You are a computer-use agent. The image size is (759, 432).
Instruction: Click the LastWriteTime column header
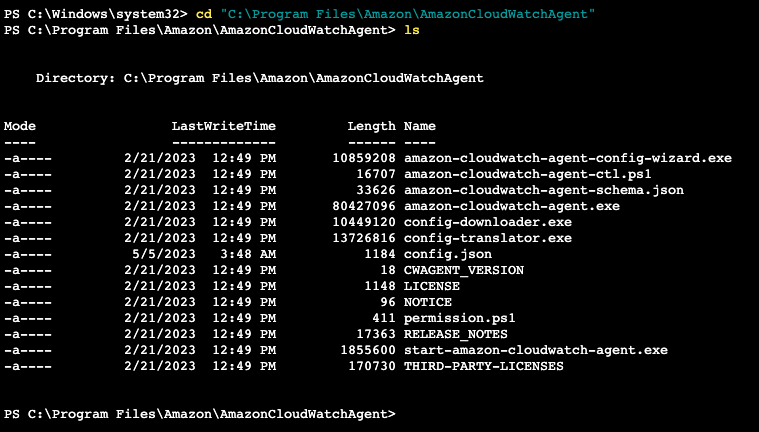tap(224, 126)
